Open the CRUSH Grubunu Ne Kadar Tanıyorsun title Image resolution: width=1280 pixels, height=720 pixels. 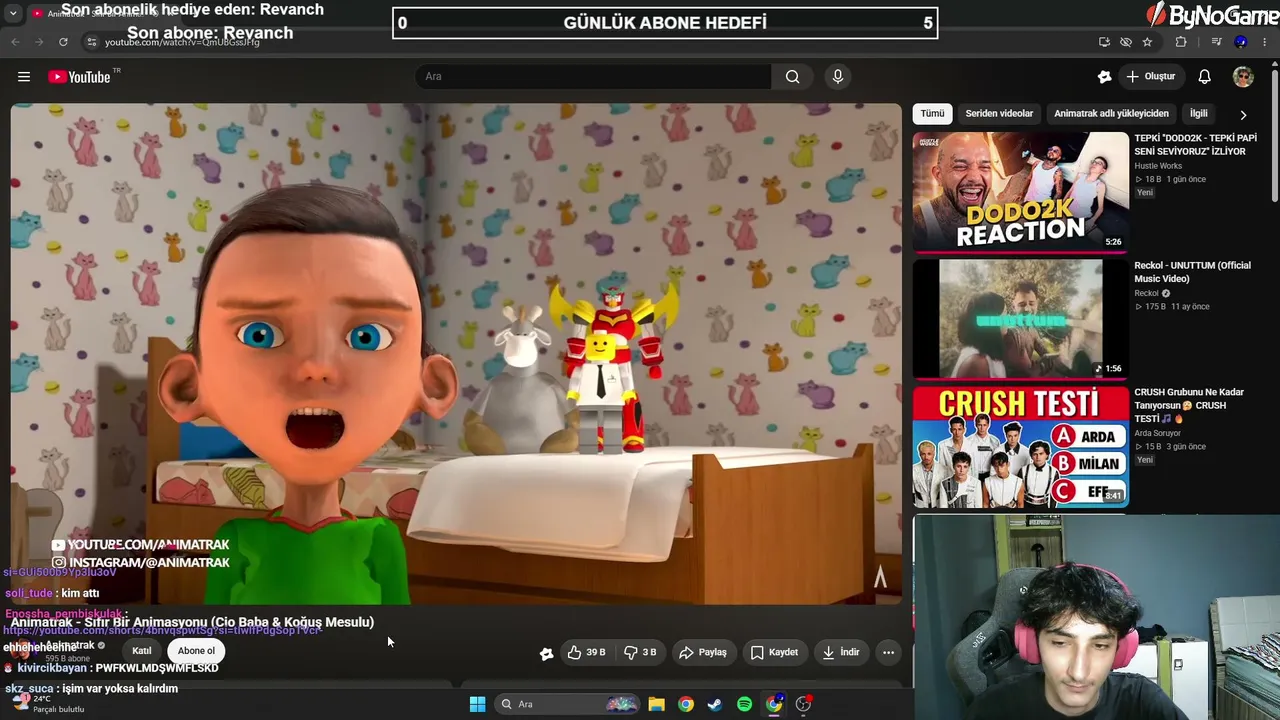tap(1189, 405)
